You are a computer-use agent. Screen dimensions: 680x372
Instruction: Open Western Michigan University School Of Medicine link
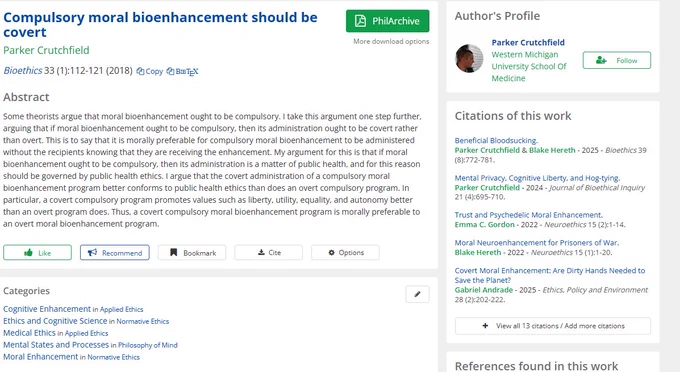529,66
